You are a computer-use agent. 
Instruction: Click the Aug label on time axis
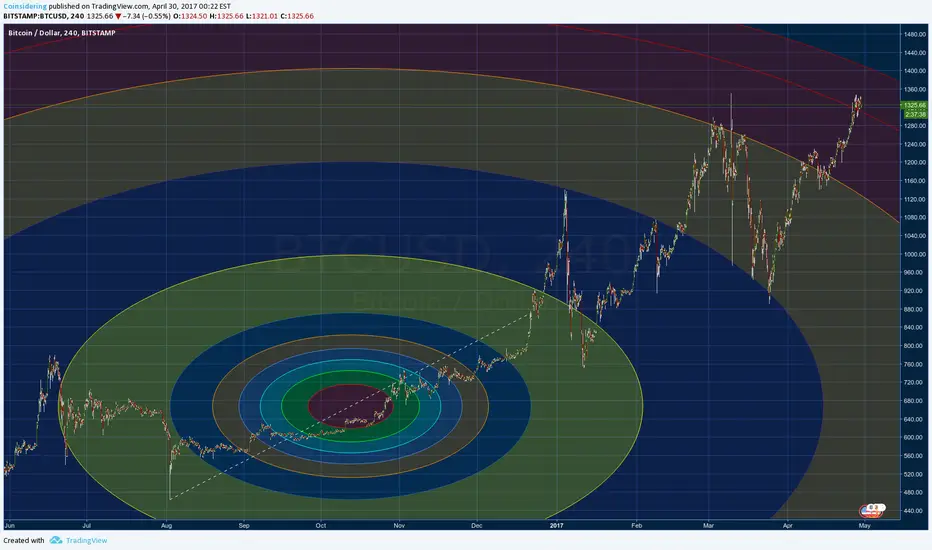(166, 526)
